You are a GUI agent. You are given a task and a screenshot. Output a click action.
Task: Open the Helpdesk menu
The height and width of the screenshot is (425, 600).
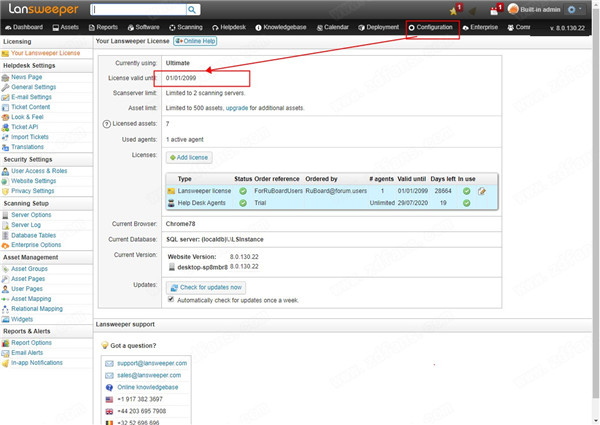tap(229, 27)
